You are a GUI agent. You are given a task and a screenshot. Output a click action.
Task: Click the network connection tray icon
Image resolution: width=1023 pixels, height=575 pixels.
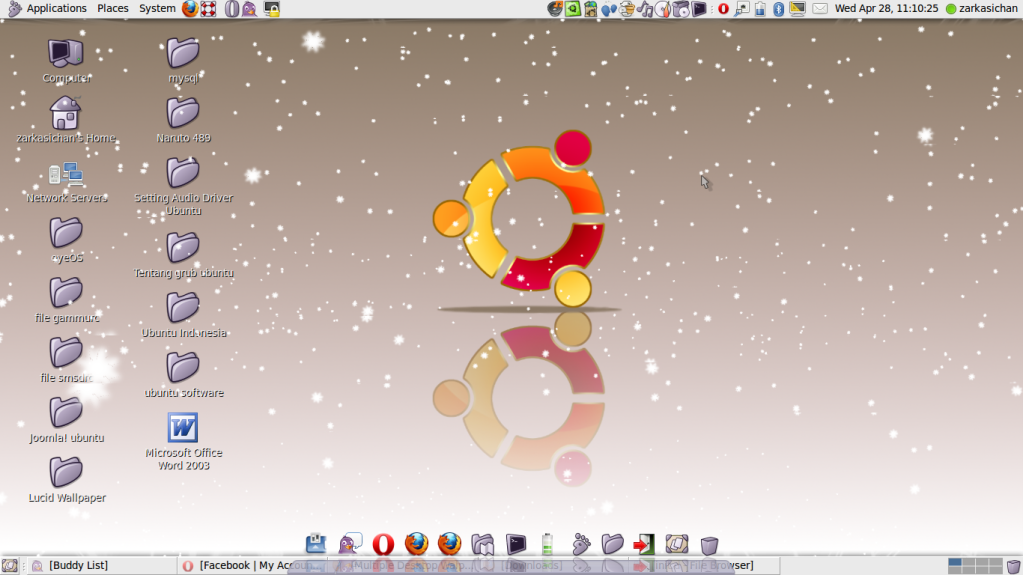tap(742, 8)
